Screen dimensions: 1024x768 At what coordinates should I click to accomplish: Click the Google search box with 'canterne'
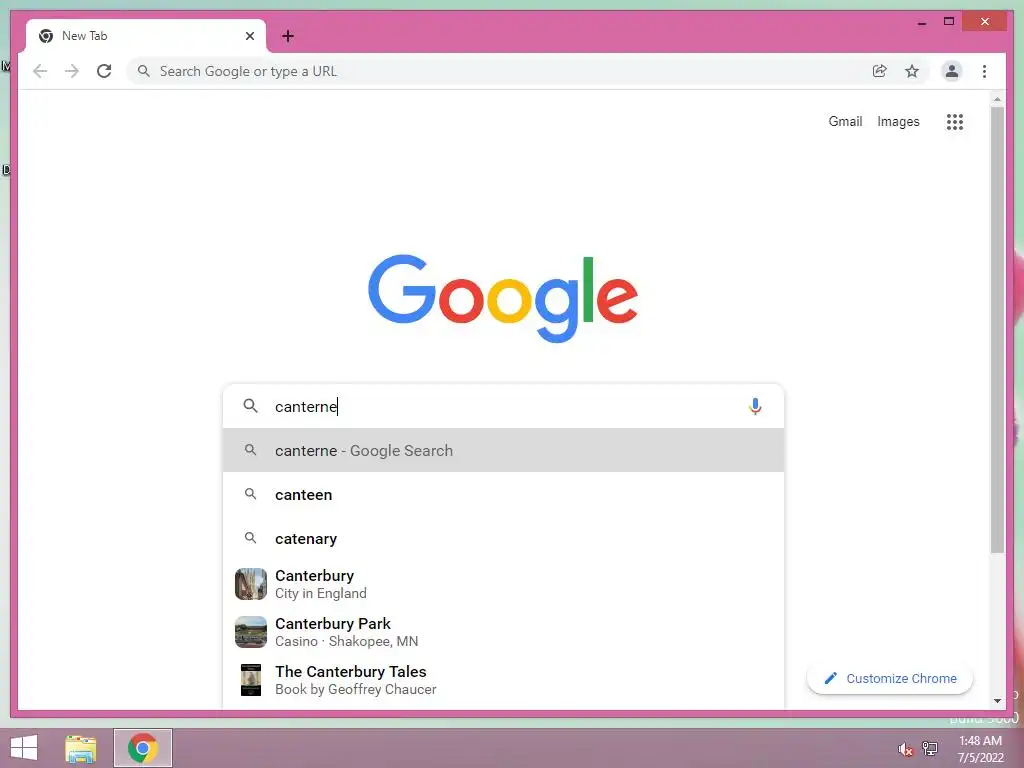click(x=503, y=406)
